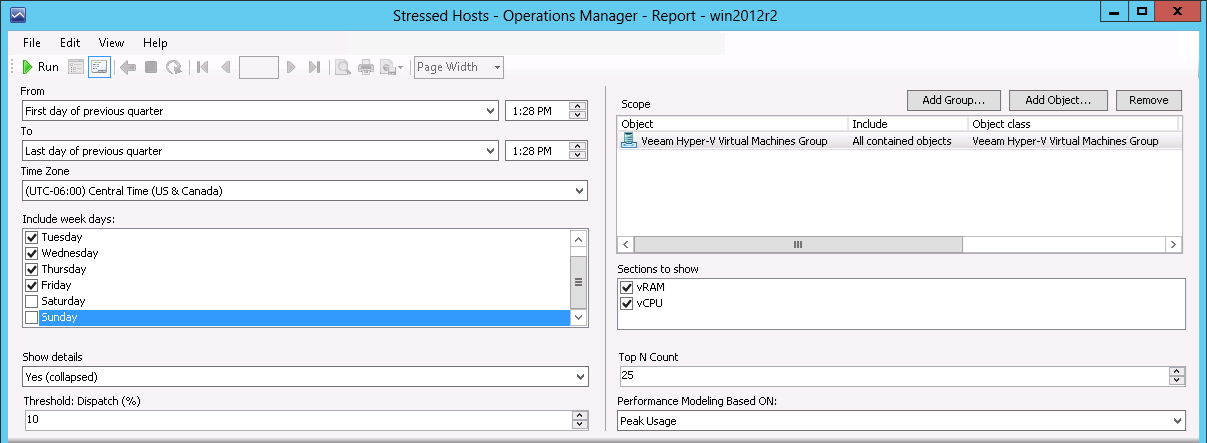Click the application icon in title bar
The height and width of the screenshot is (443, 1207).
coord(17,15)
